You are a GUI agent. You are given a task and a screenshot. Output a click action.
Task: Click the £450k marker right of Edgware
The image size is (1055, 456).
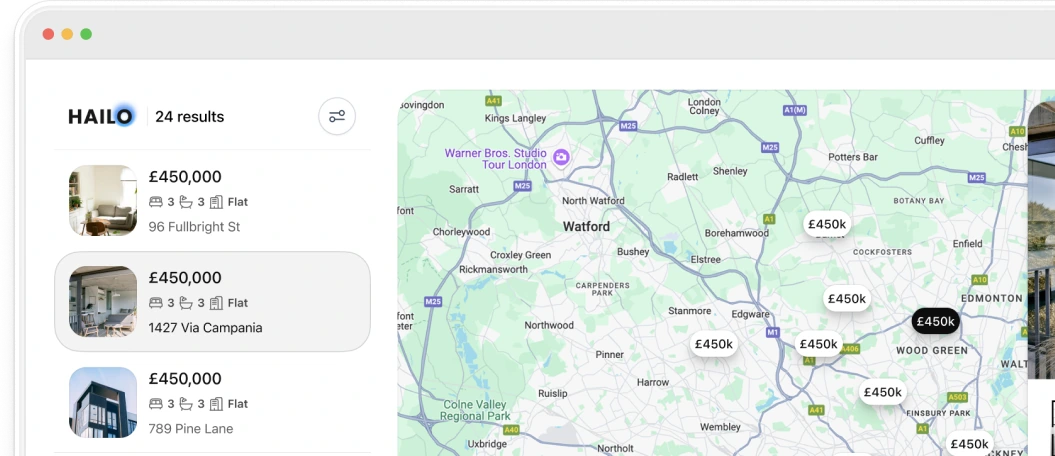[x=818, y=344]
